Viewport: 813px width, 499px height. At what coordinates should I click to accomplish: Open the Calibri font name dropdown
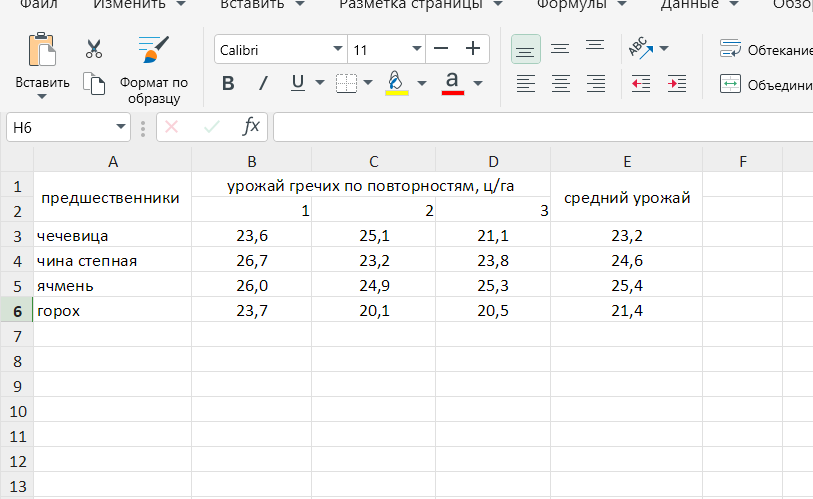click(338, 49)
